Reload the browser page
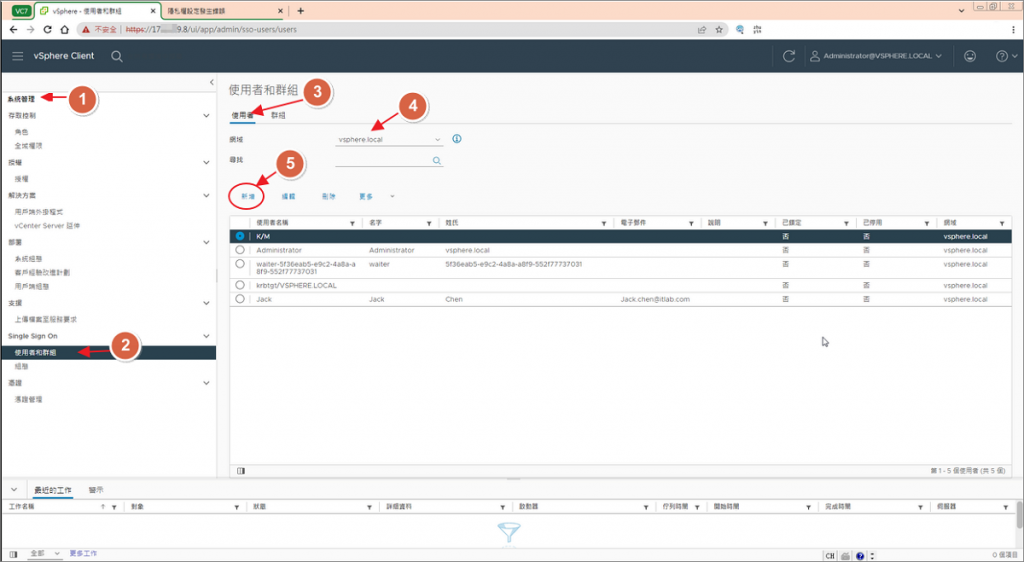Image resolution: width=1024 pixels, height=562 pixels. tap(47, 29)
